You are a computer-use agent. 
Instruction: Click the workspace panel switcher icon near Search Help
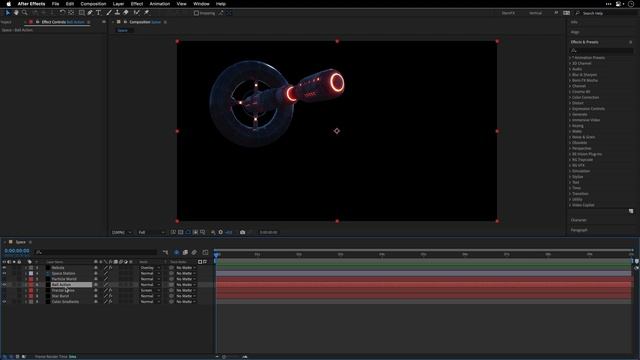point(567,13)
